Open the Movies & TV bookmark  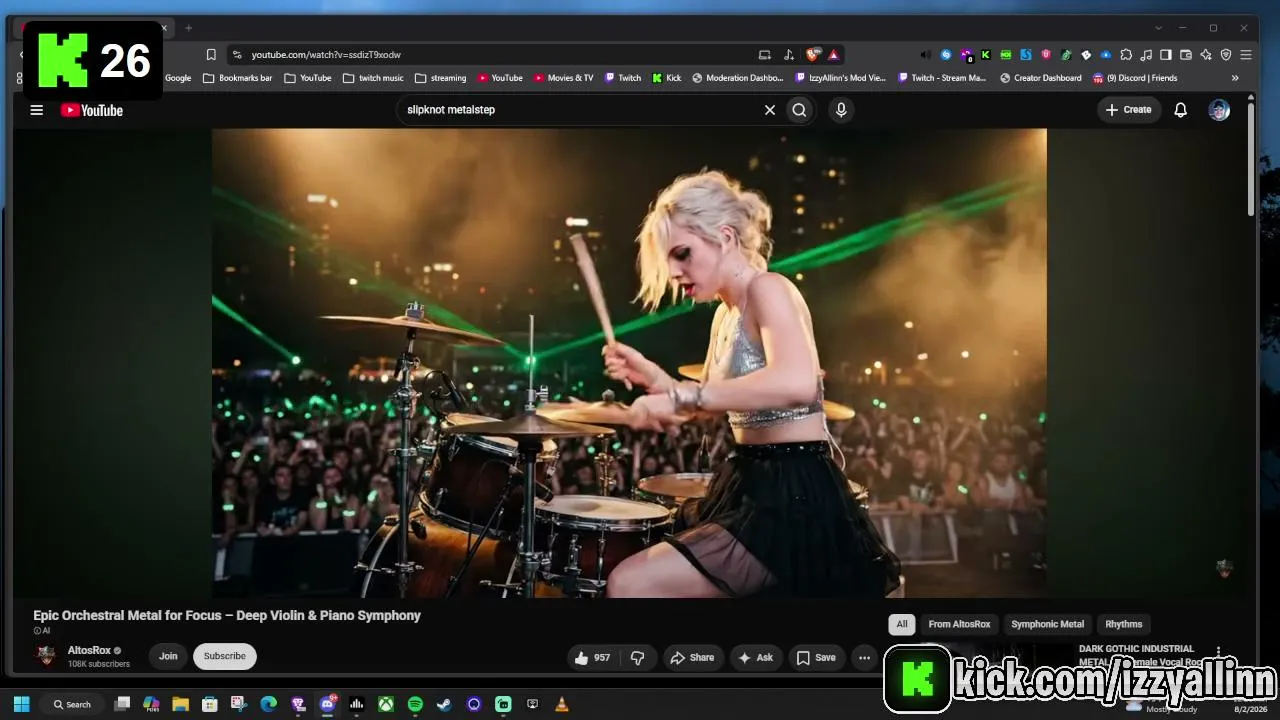click(x=564, y=78)
